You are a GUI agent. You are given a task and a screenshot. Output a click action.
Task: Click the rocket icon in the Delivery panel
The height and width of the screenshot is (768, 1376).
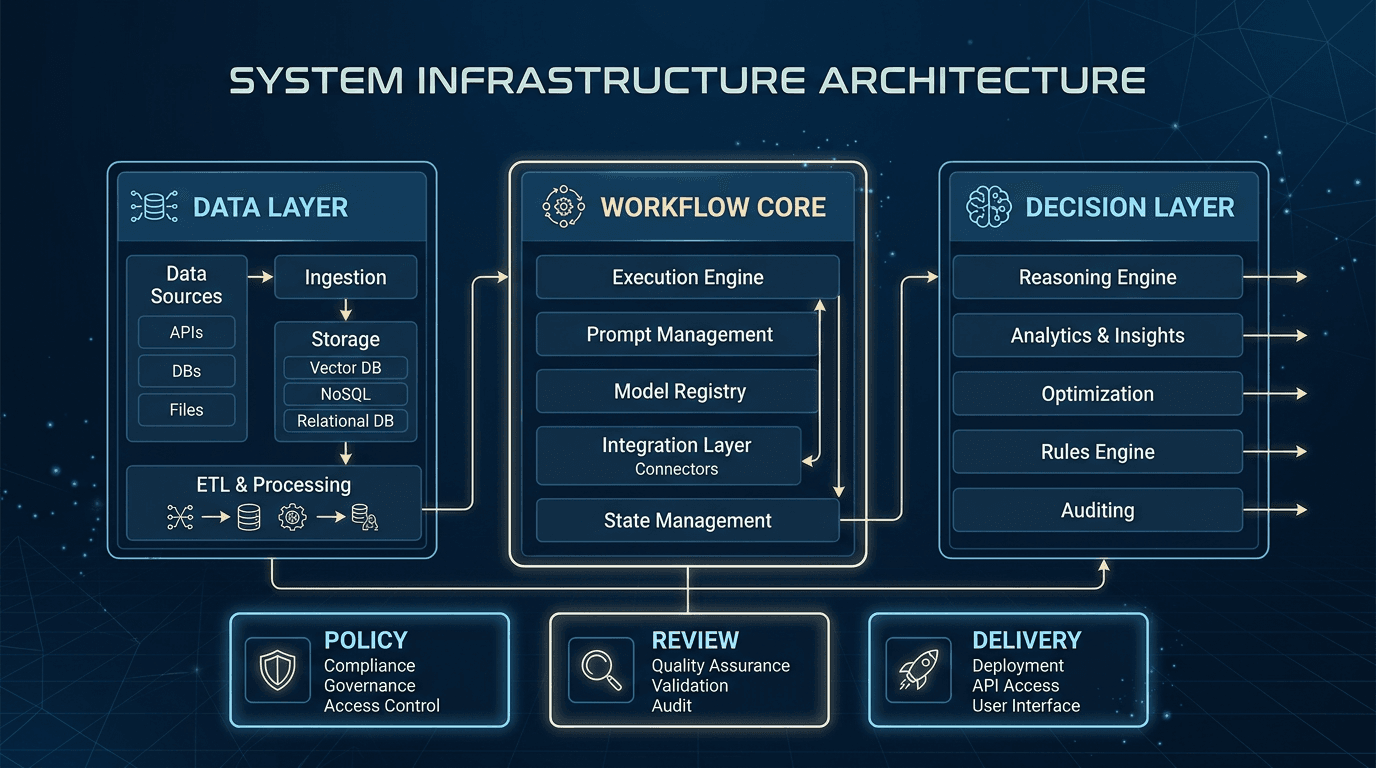919,670
